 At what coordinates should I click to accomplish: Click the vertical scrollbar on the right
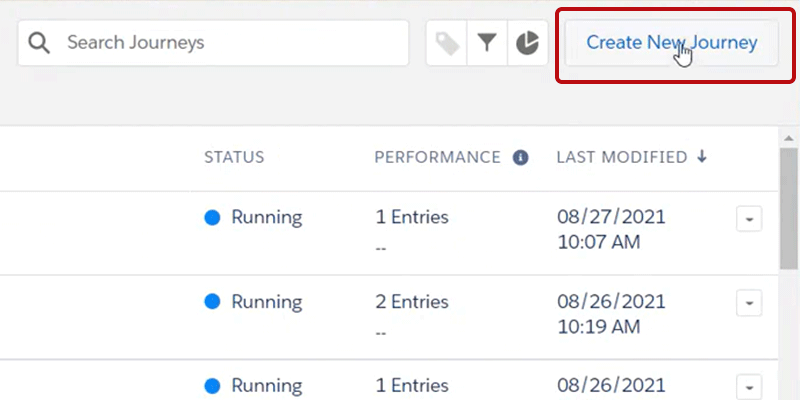tap(788, 210)
